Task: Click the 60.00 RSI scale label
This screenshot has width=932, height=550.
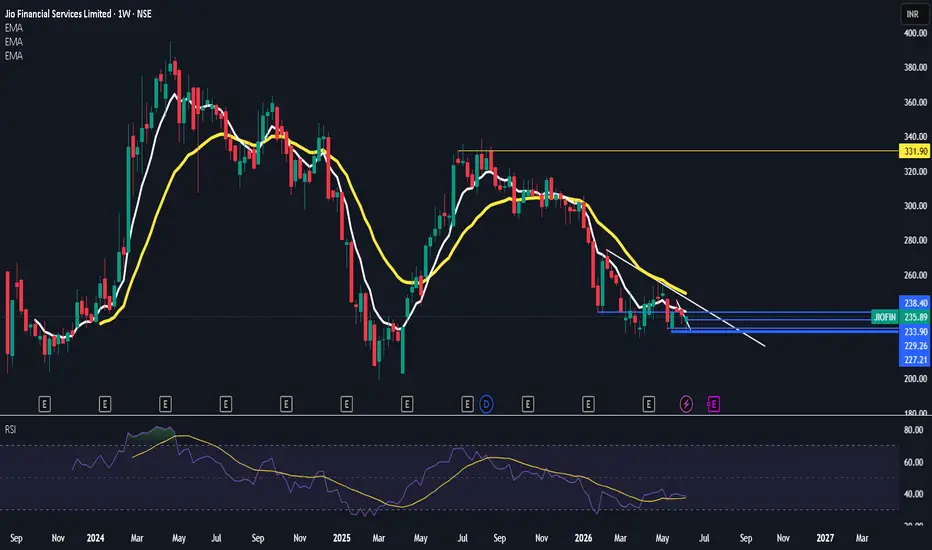Action: click(x=914, y=462)
